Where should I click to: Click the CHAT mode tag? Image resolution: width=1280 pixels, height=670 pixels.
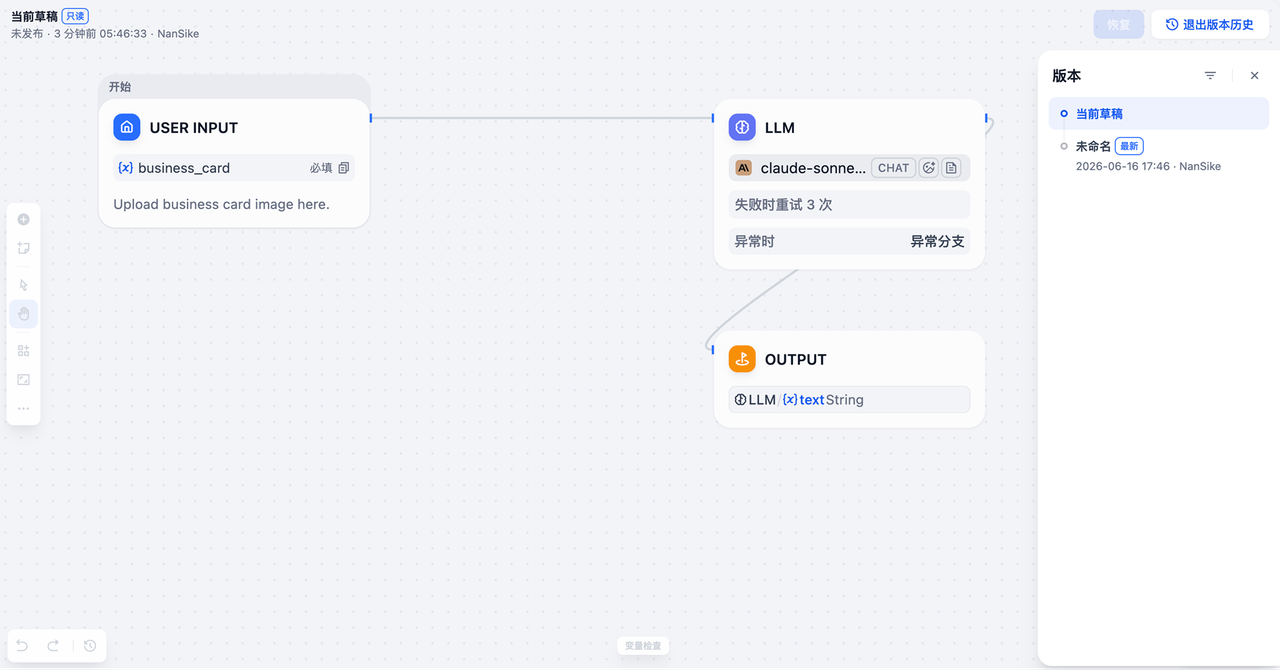pyautogui.click(x=893, y=168)
